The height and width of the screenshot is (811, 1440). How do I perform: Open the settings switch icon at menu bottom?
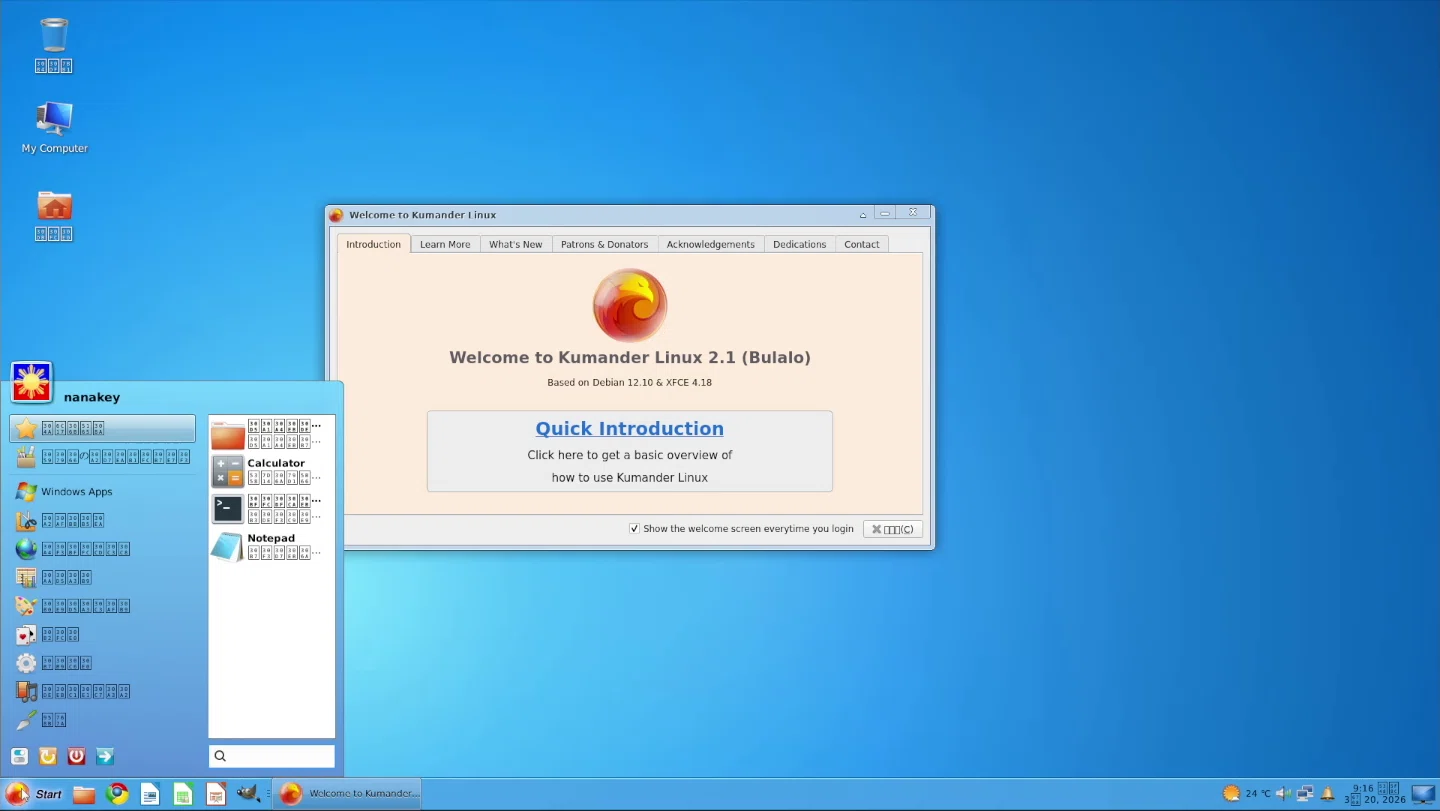click(x=19, y=757)
